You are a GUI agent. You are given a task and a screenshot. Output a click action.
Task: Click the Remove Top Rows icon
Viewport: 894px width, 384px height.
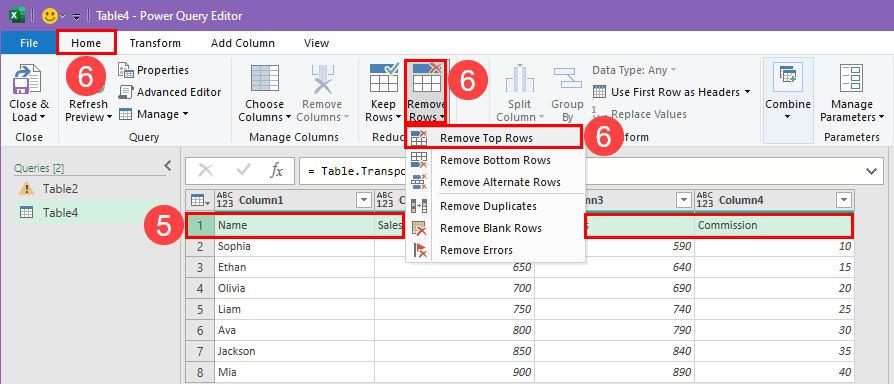pos(419,138)
